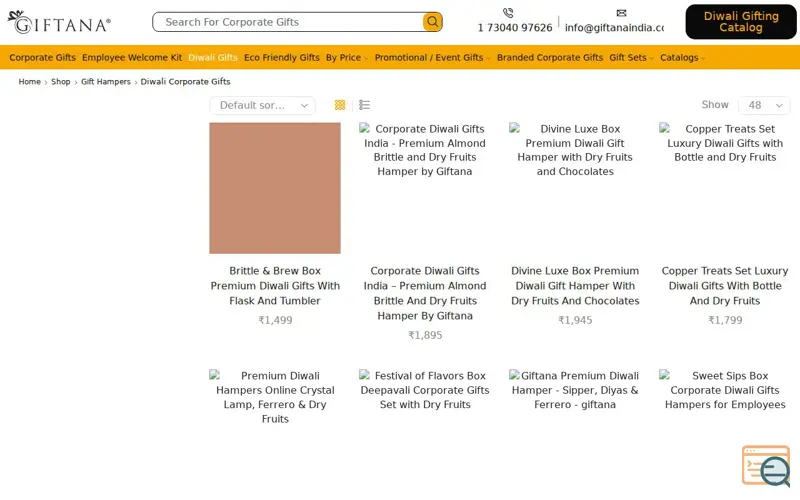Screen dimensions: 800x500
Task: Expand the Catalogs menu
Action: [x=682, y=58]
